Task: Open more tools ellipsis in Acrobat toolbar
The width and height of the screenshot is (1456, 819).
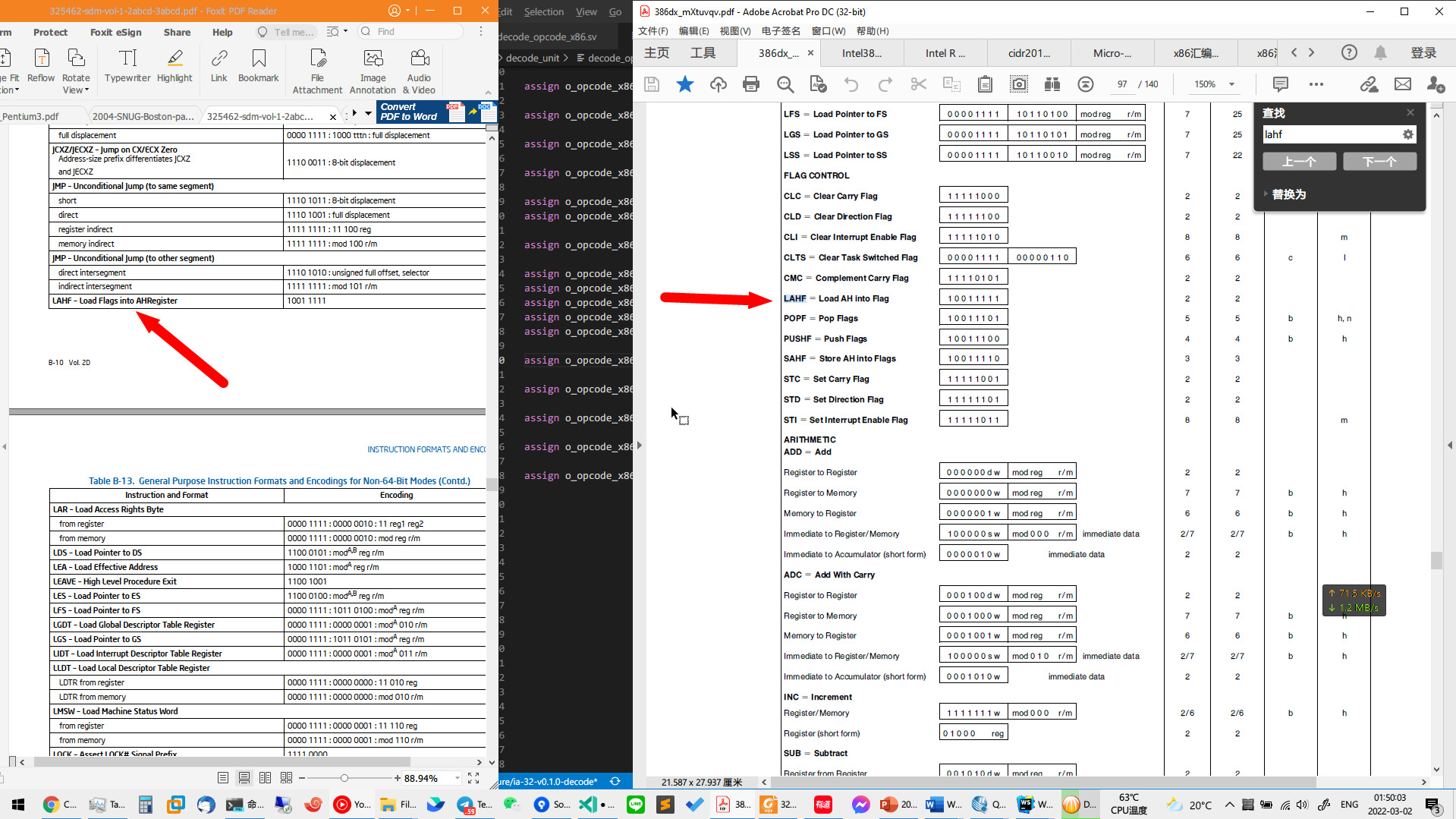Action: [x=1316, y=84]
